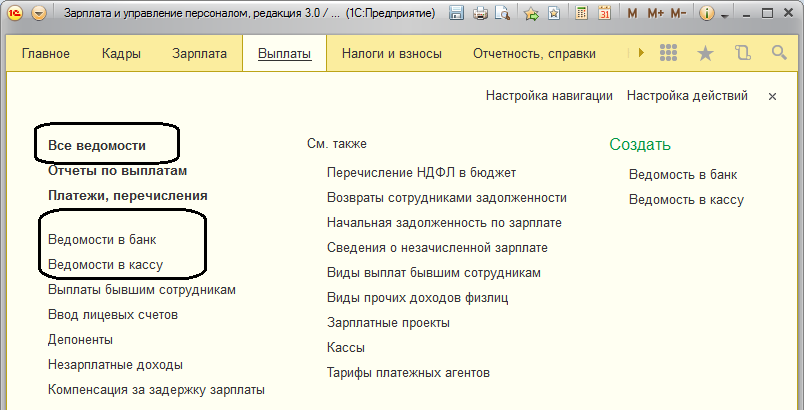Open Начальная задолженность по зарплате
804x410 pixels.
(x=444, y=223)
